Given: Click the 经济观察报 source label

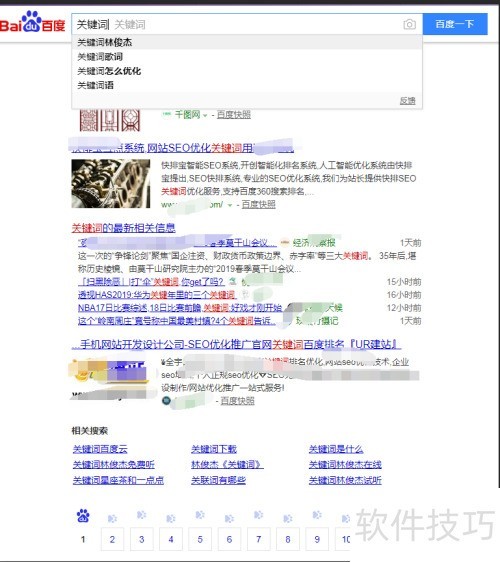Looking at the screenshot, I should [x=314, y=243].
